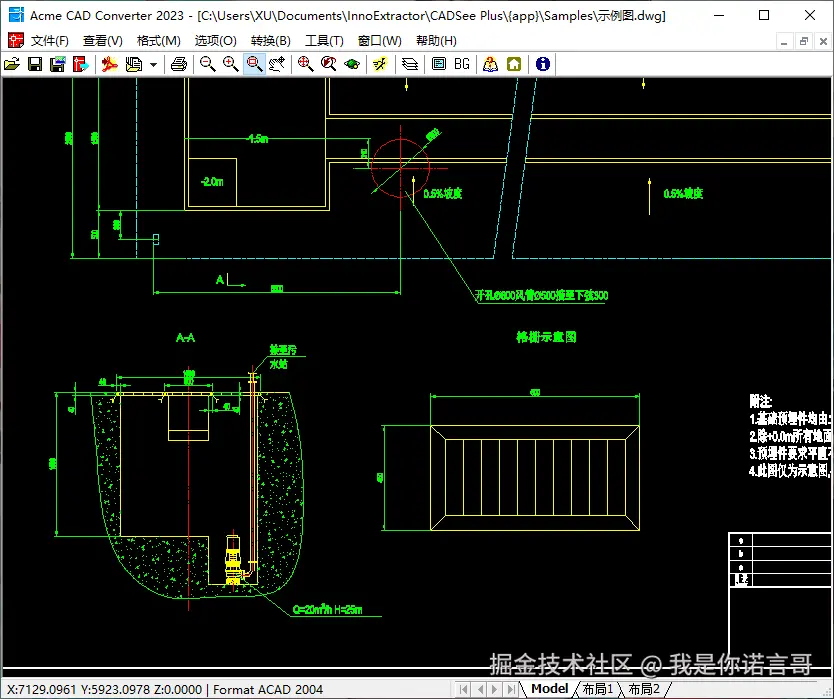The image size is (834, 699).
Task: Open the 查看(V) menu
Action: [103, 41]
